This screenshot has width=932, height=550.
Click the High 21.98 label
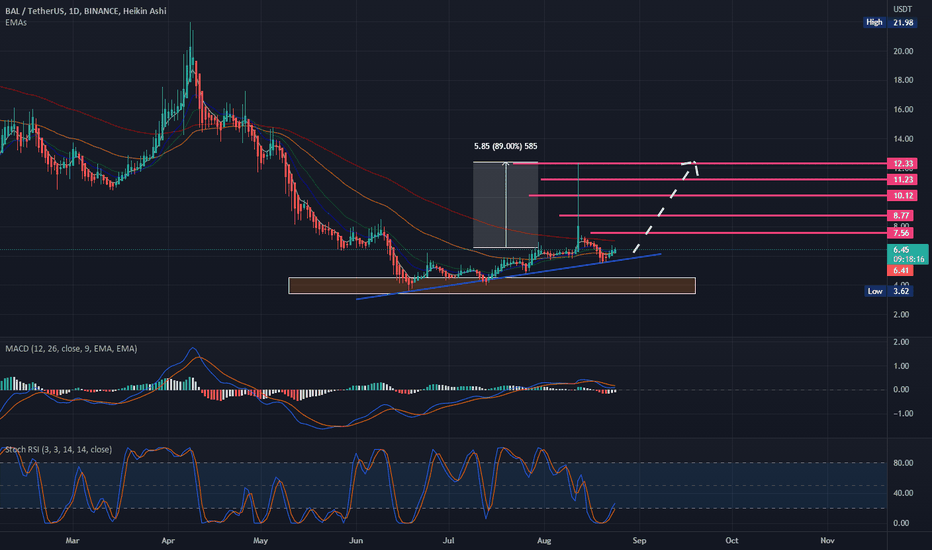pos(890,23)
